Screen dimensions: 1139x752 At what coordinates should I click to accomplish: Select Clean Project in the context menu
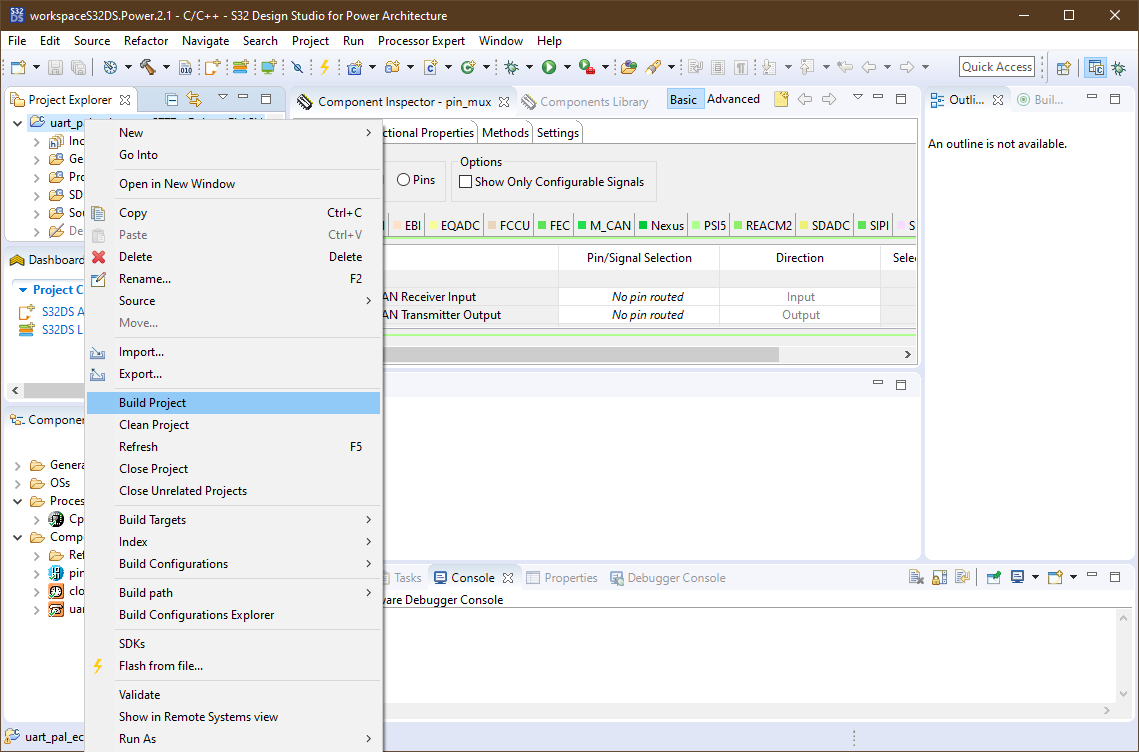click(x=154, y=425)
